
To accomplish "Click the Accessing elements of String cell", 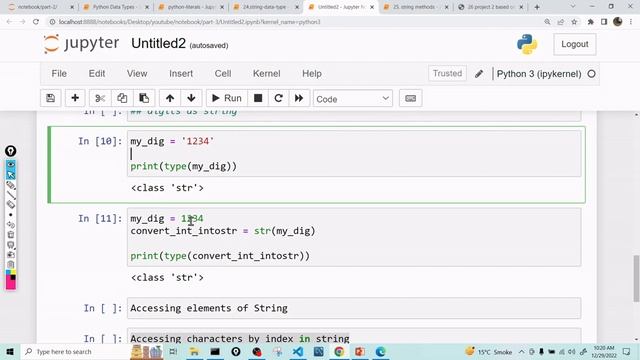I will 354,308.
